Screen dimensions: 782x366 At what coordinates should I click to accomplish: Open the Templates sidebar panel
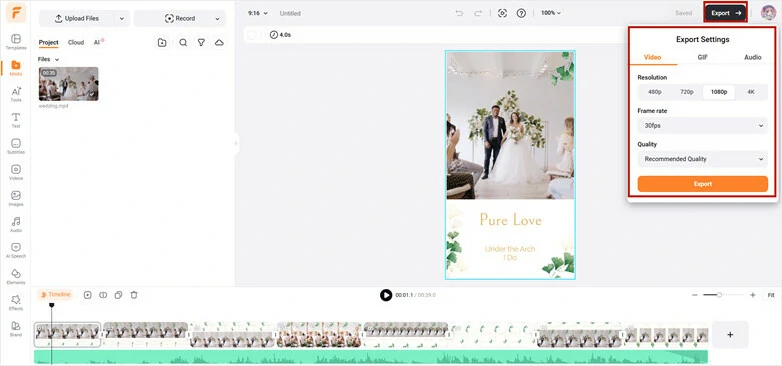click(16, 41)
